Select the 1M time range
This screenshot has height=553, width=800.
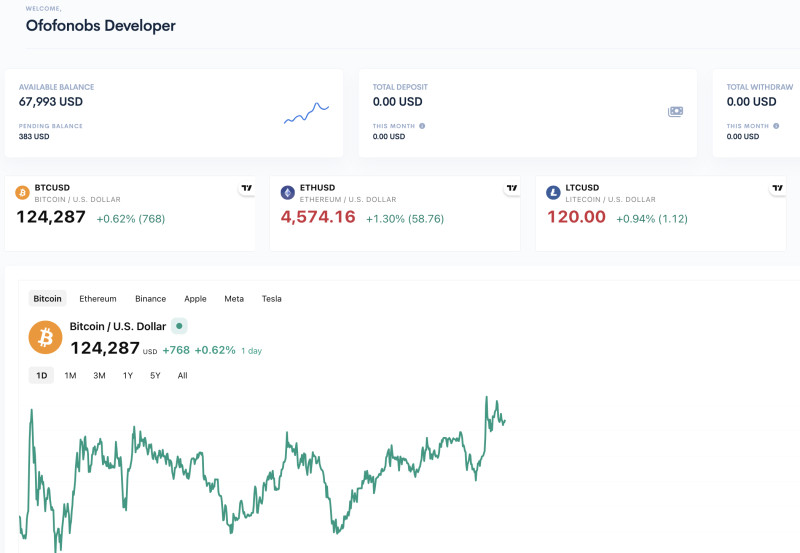click(x=70, y=376)
